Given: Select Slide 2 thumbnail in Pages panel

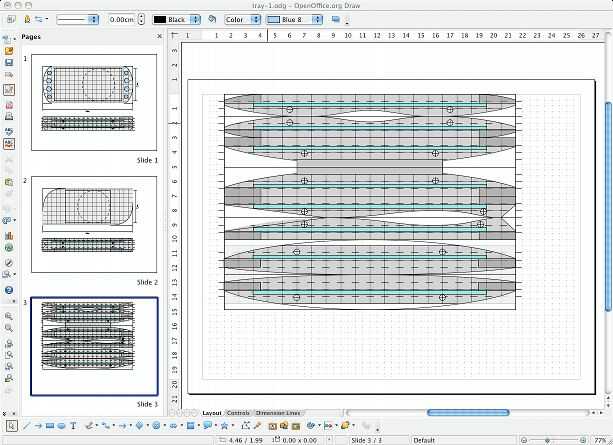Looking at the screenshot, I should [x=94, y=225].
